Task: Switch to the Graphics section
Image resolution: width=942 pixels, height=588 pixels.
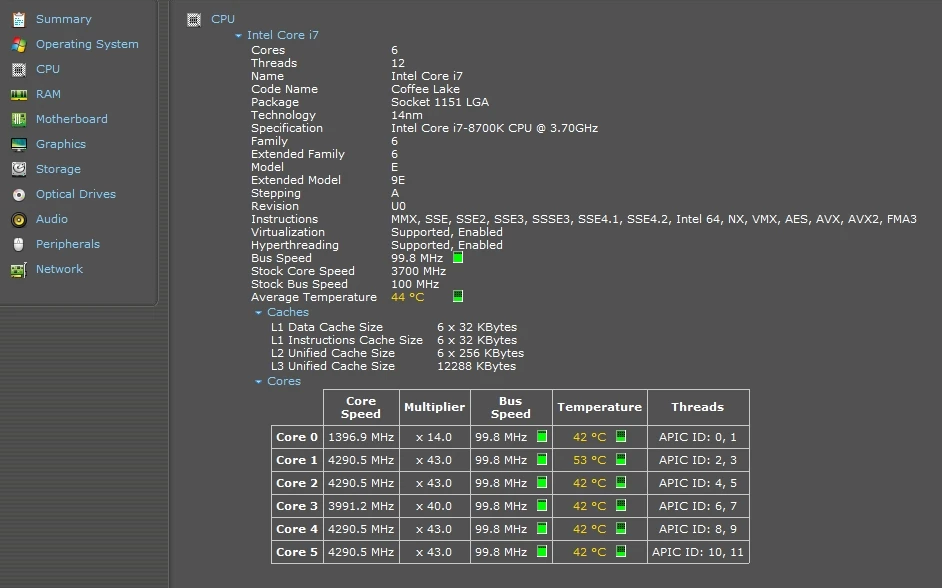Action: (61, 144)
